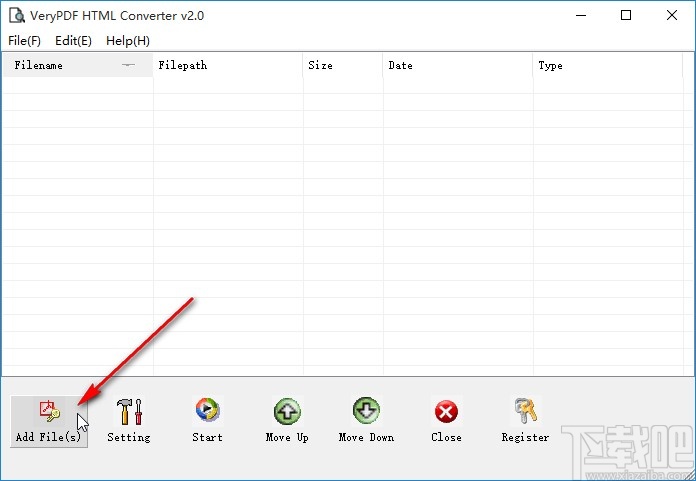The width and height of the screenshot is (696, 481).
Task: Close the window with the title bar X
Action: (x=672, y=16)
